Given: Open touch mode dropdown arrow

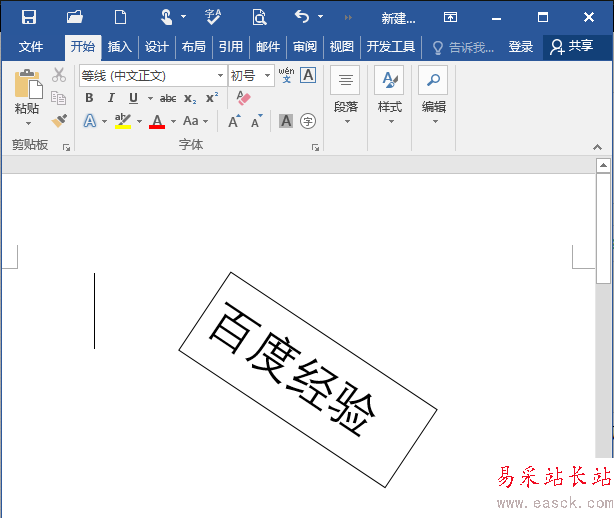Looking at the screenshot, I should (x=183, y=17).
